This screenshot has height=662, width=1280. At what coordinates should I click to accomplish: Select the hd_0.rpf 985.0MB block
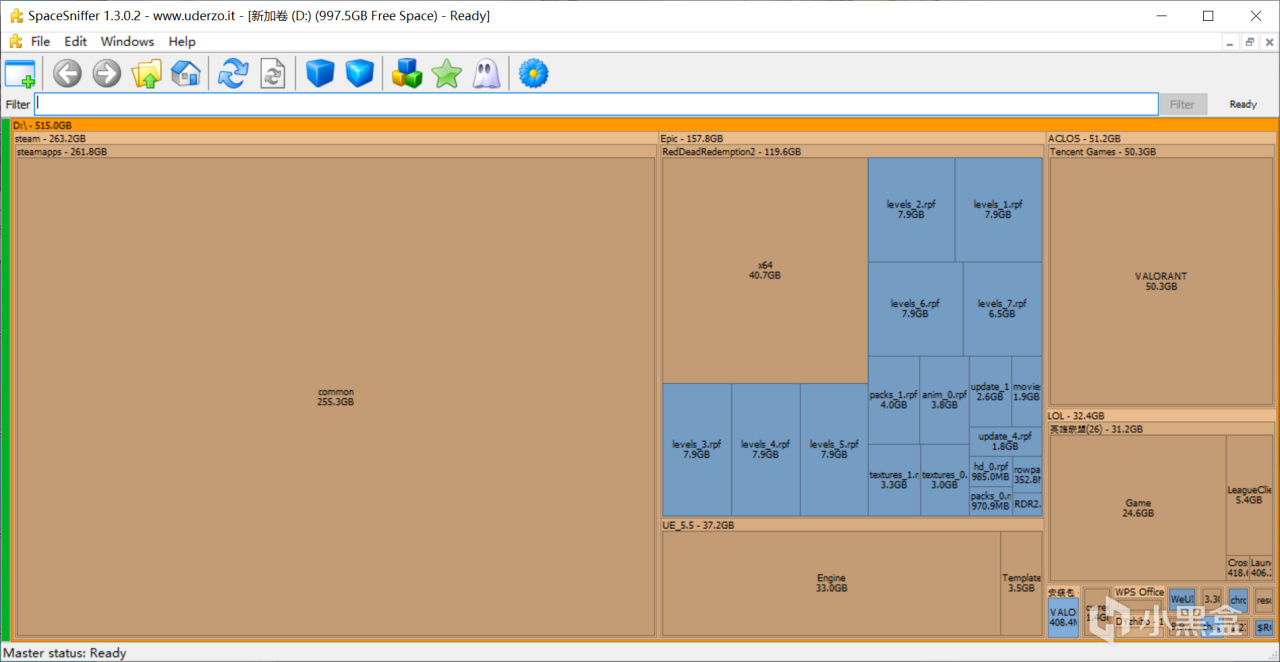coord(990,472)
